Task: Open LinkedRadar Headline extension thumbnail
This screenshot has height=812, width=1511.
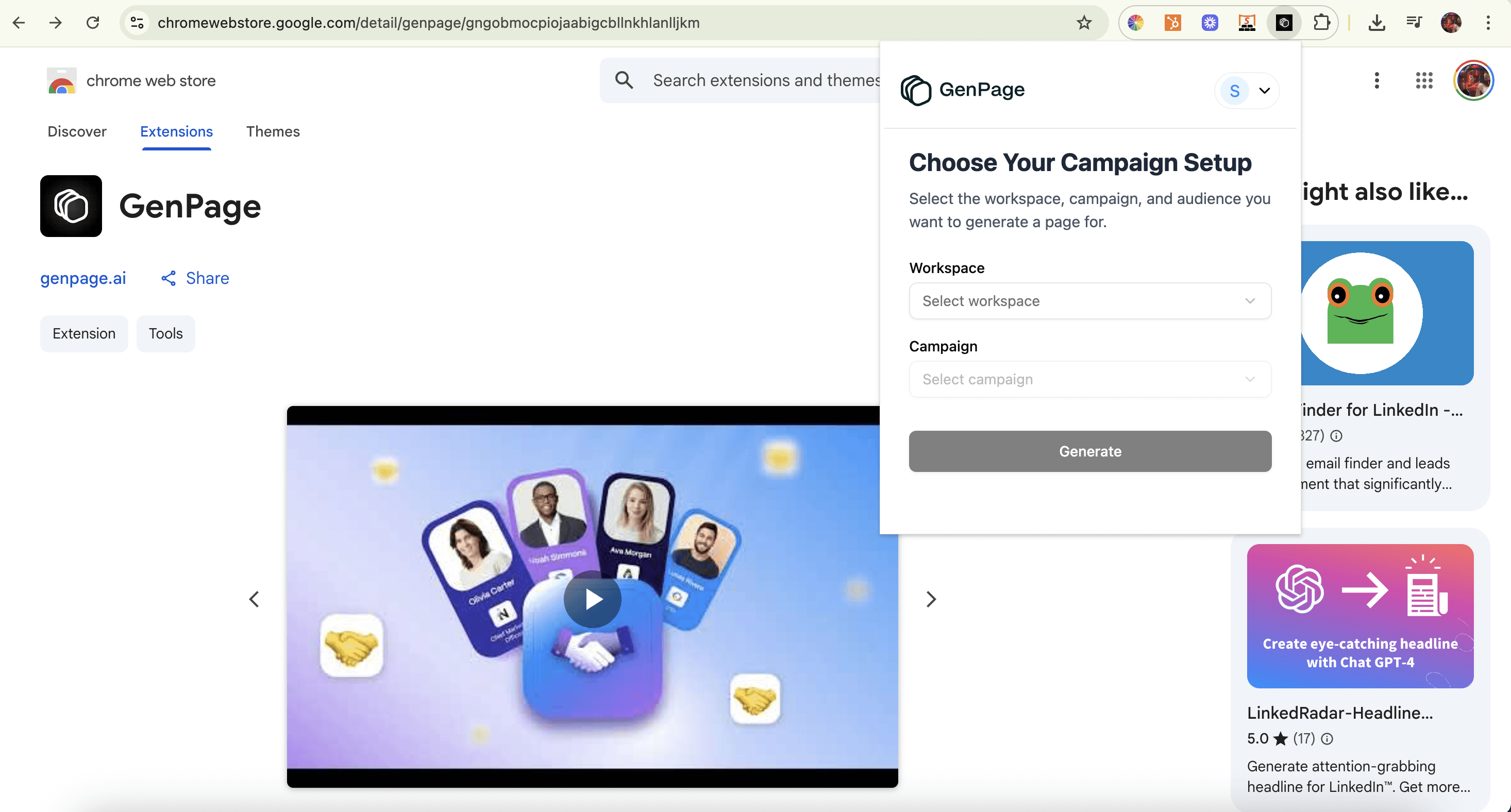Action: pos(1359,616)
